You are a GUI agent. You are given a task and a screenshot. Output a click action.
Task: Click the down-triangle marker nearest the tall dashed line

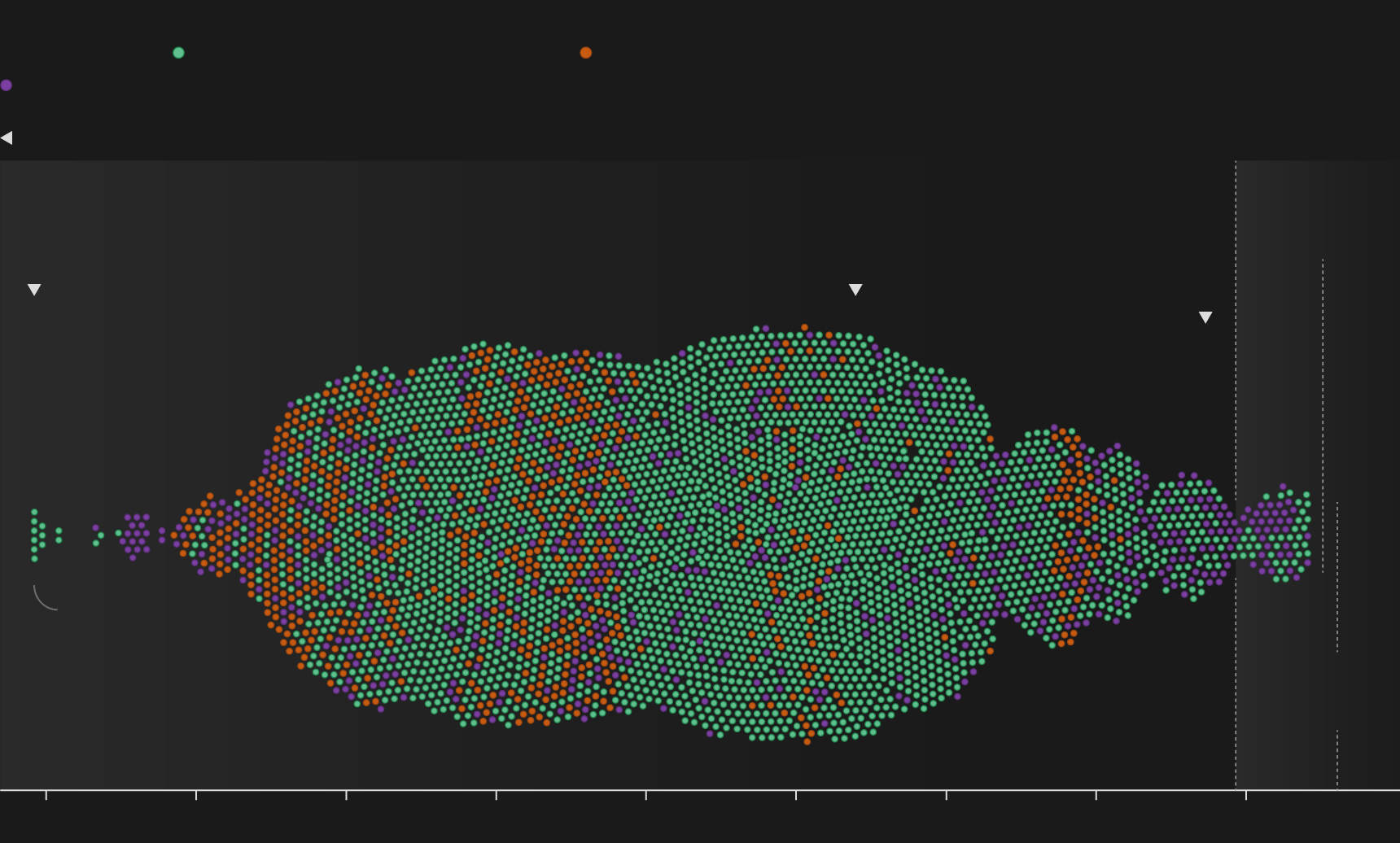point(1205,317)
